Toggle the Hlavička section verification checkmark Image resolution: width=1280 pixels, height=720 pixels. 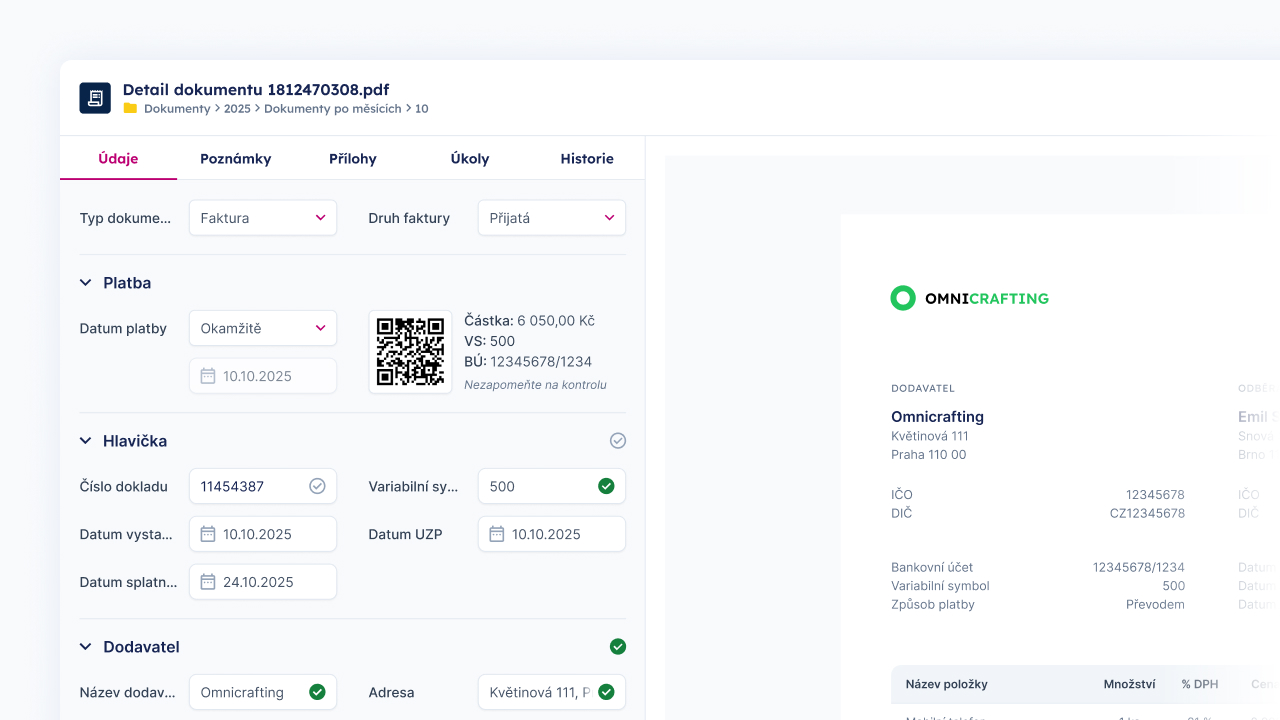(618, 441)
